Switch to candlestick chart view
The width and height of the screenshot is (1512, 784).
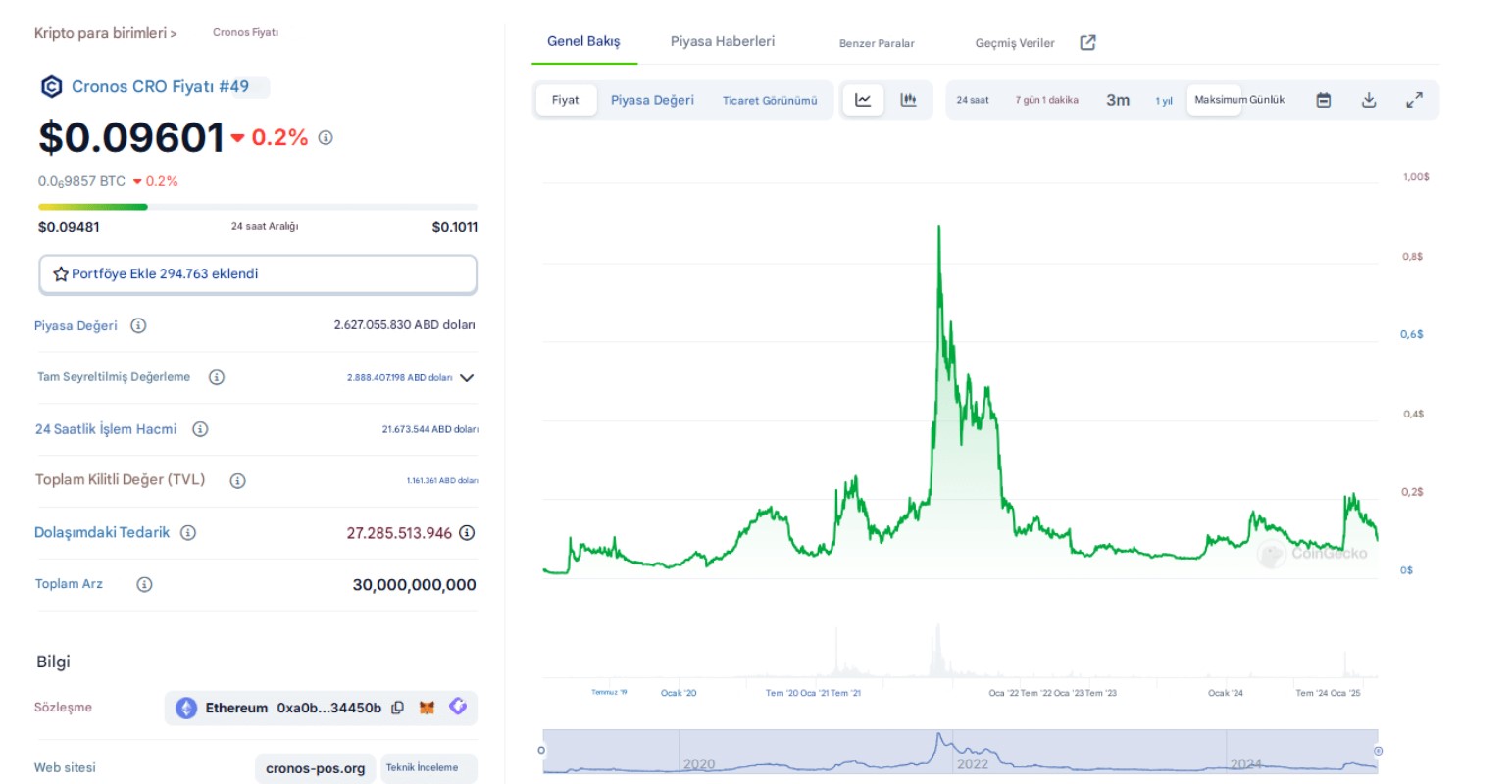[x=908, y=100]
